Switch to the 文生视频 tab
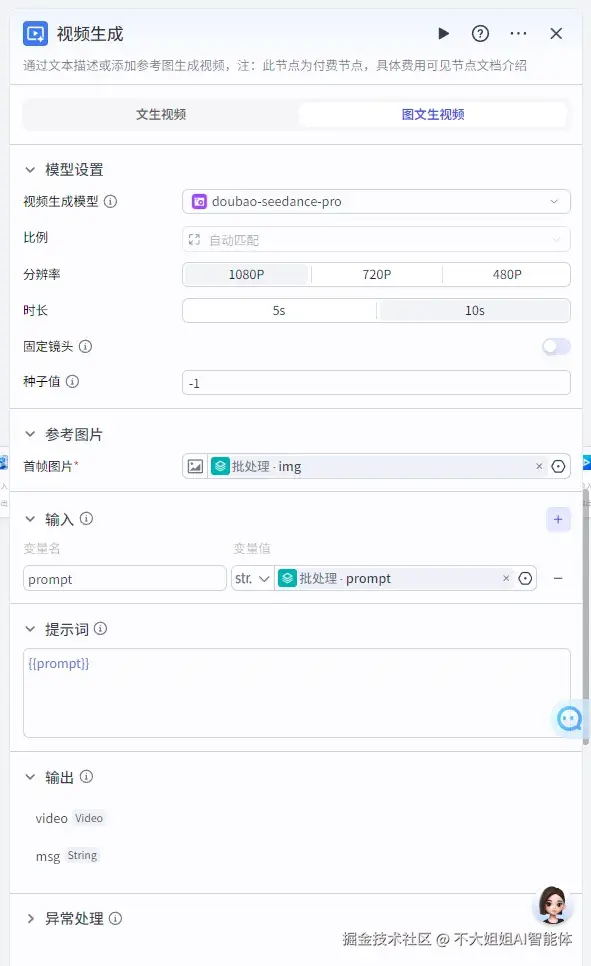This screenshot has width=591, height=966. (x=161, y=115)
